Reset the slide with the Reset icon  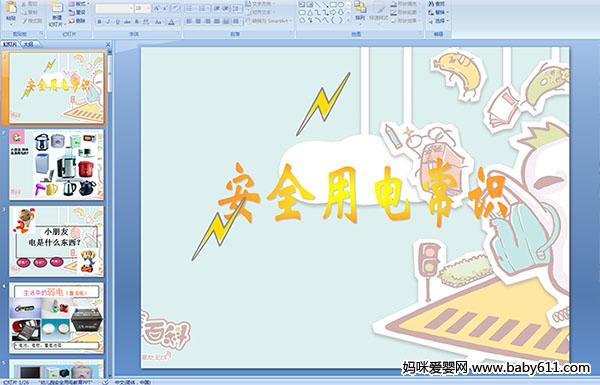coord(71,12)
